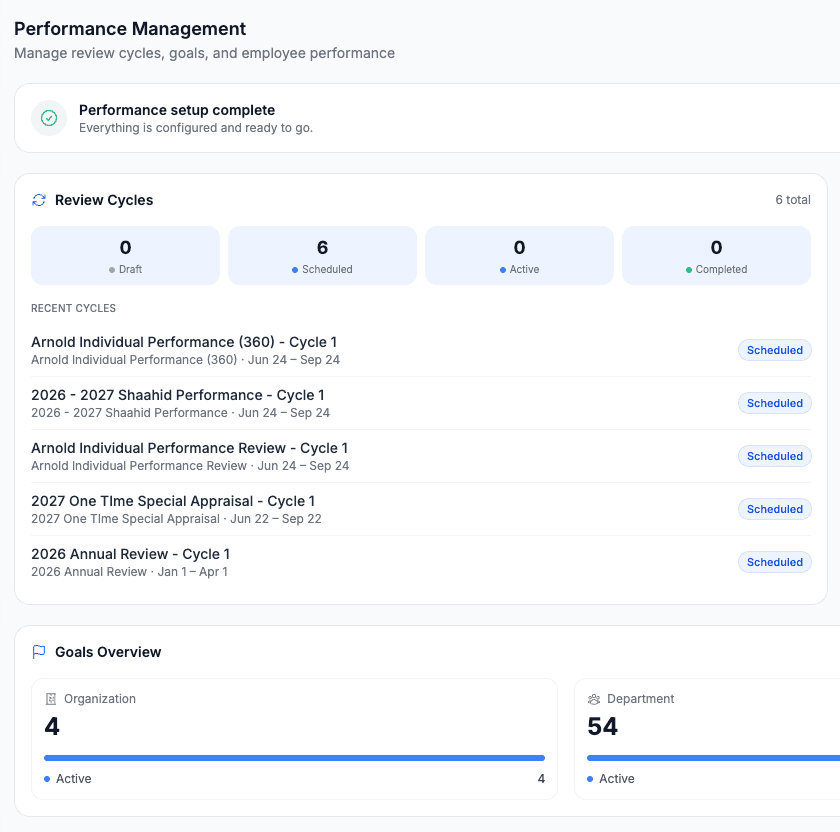The image size is (840, 832).
Task: Click the green checkmark setup complete icon
Action: tap(49, 118)
